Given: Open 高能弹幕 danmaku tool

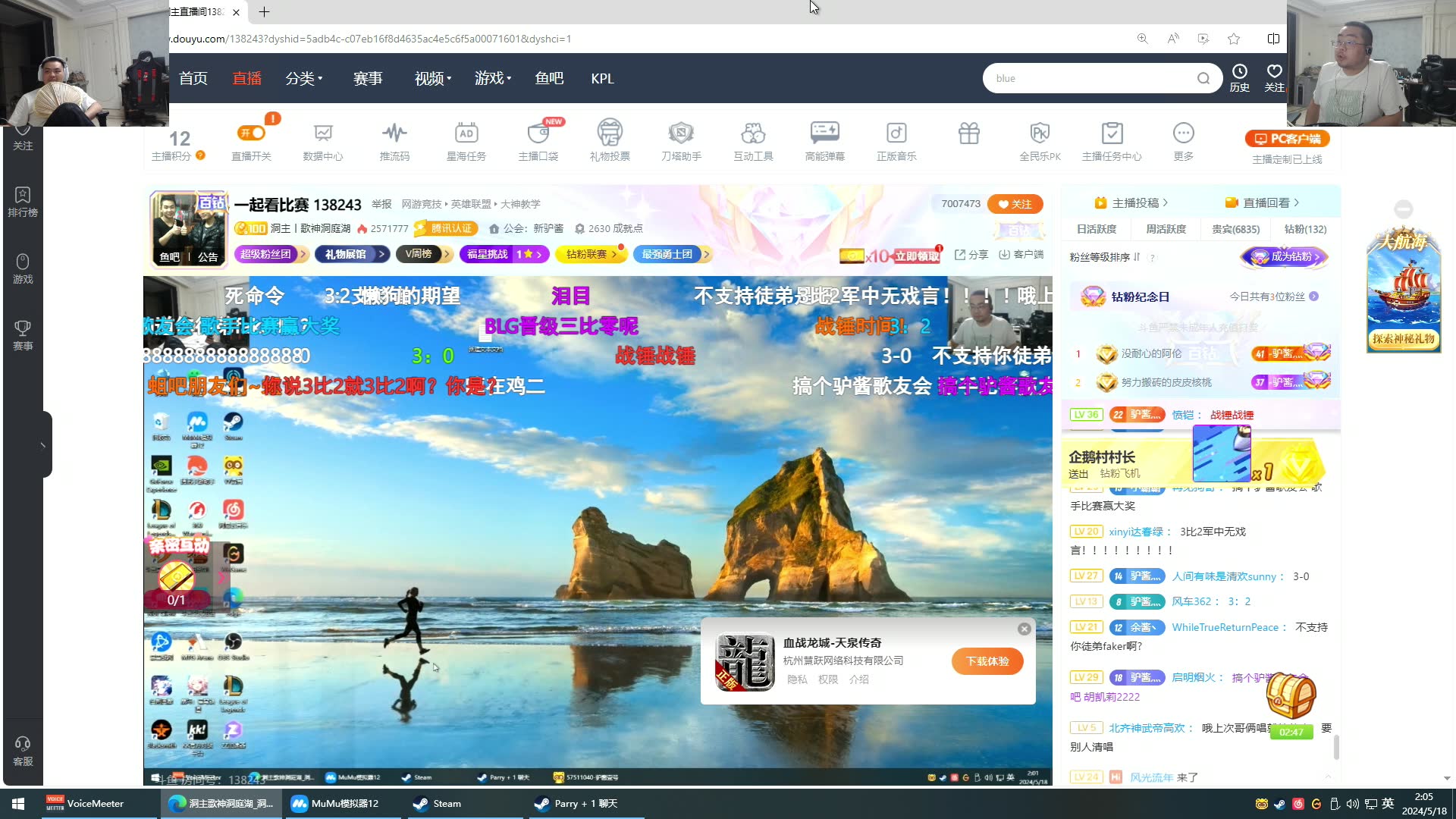Looking at the screenshot, I should 824,141.
